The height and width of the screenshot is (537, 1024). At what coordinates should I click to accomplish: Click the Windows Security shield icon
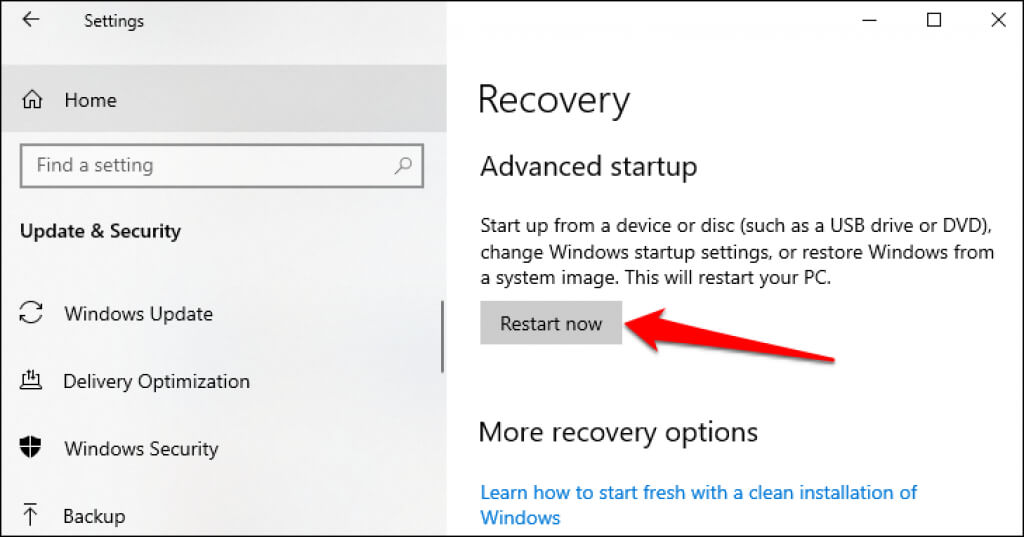31,449
